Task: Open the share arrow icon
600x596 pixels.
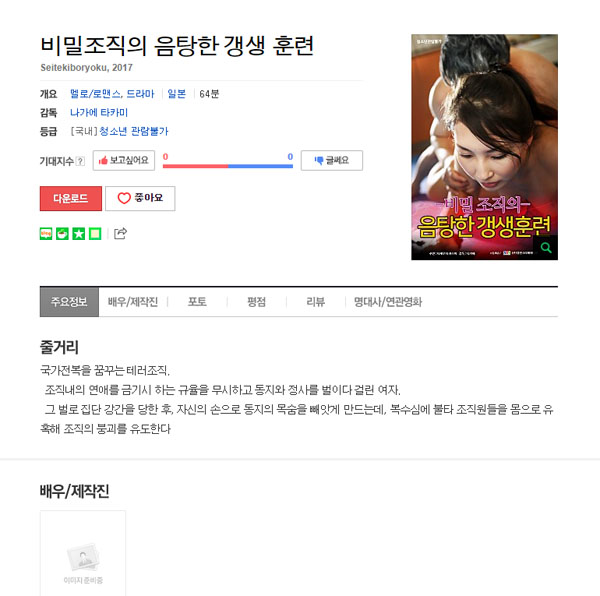Action: click(121, 233)
